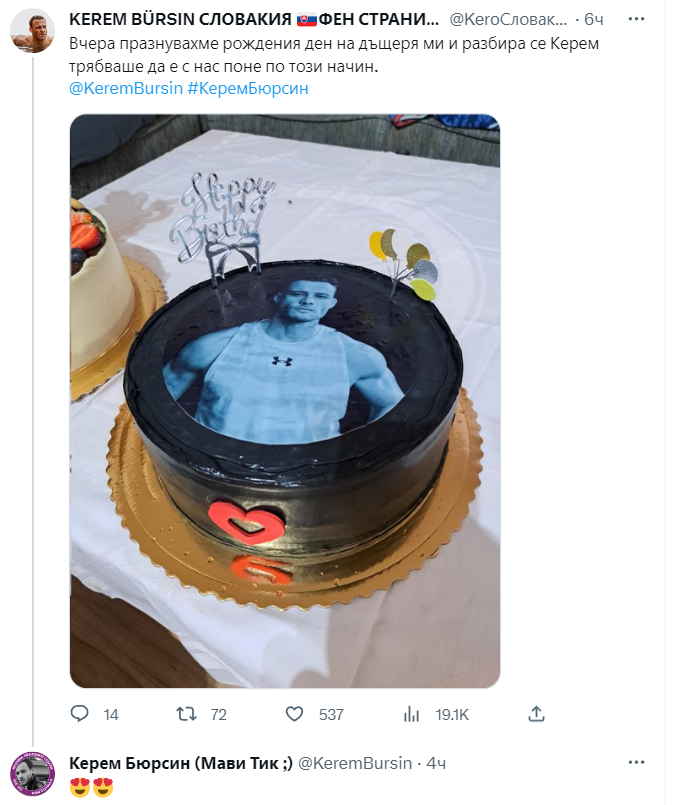The height and width of the screenshot is (805, 674).
Task: Follow the @KeremBursin mention in the tweet text
Action: tap(124, 88)
